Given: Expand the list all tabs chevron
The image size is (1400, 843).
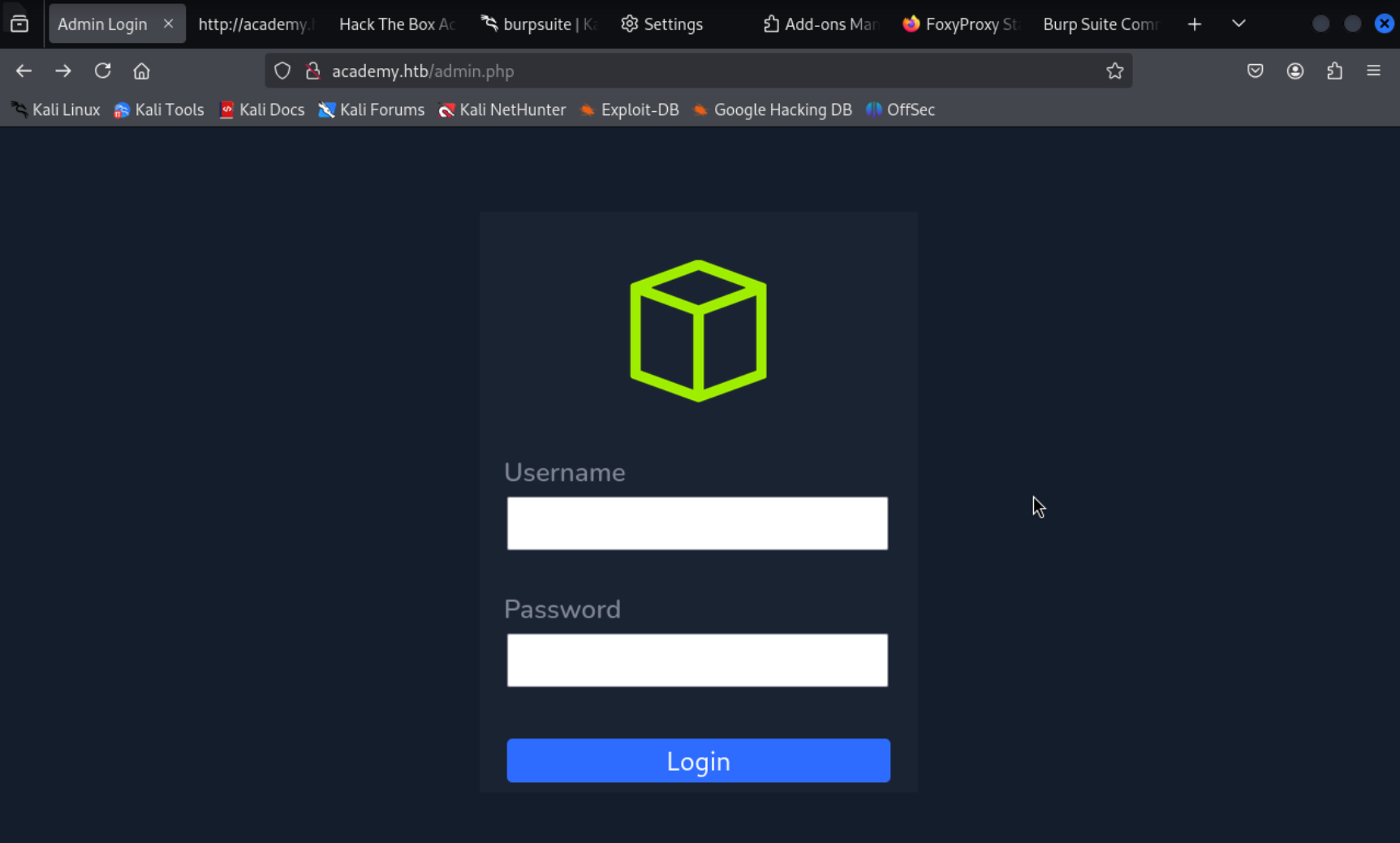Looking at the screenshot, I should [x=1238, y=24].
